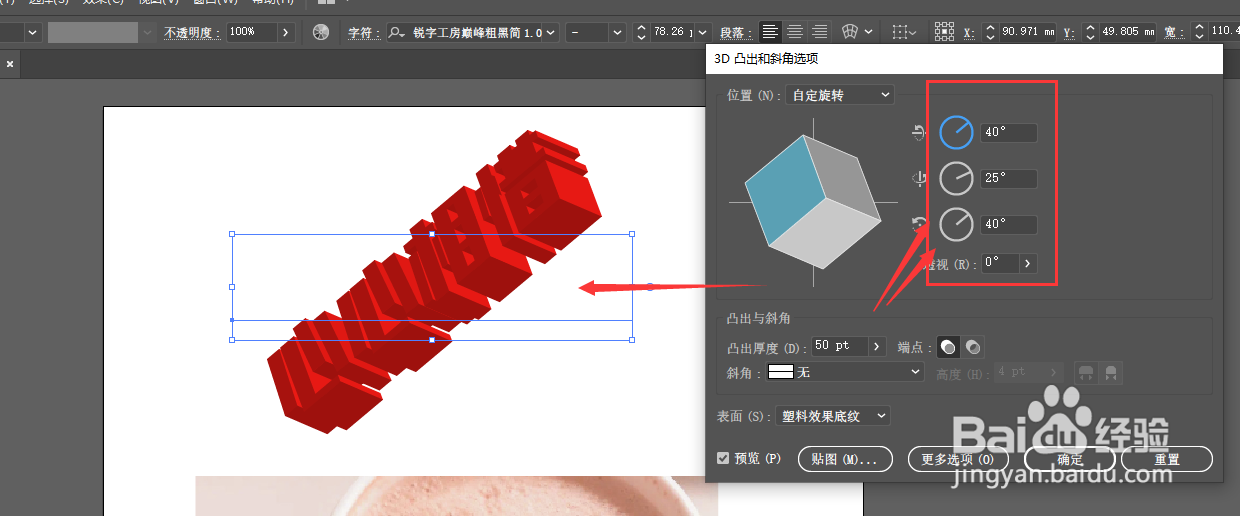
Task: Open the 位置 自定旋转 position dropdown
Action: [x=840, y=95]
